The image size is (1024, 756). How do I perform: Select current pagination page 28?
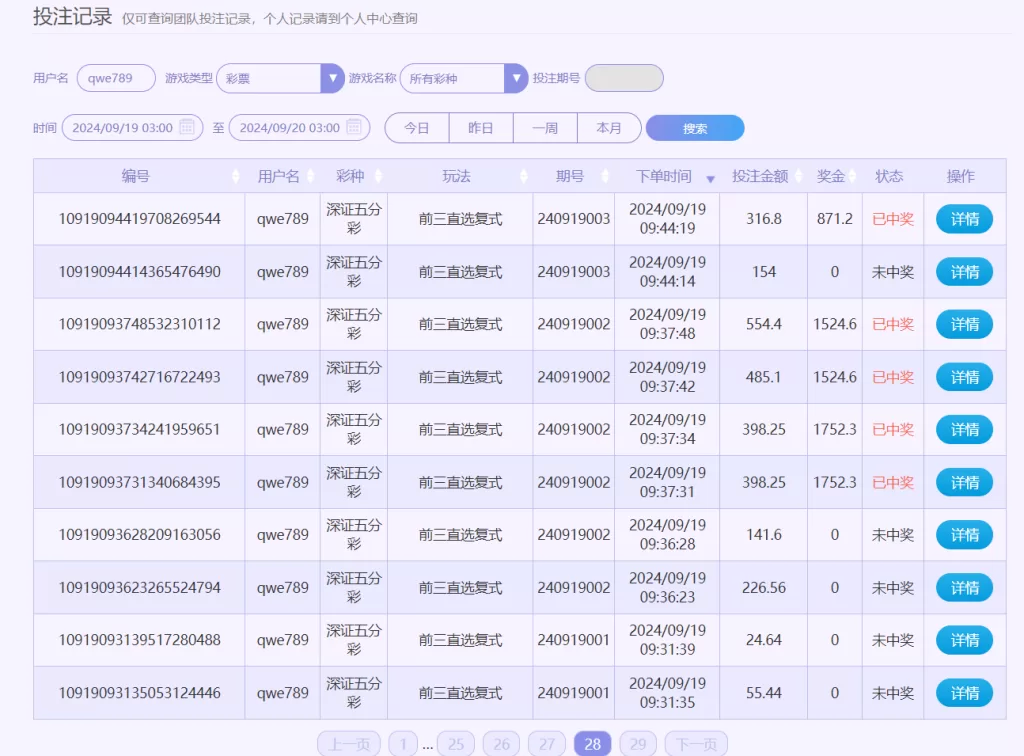(x=592, y=744)
